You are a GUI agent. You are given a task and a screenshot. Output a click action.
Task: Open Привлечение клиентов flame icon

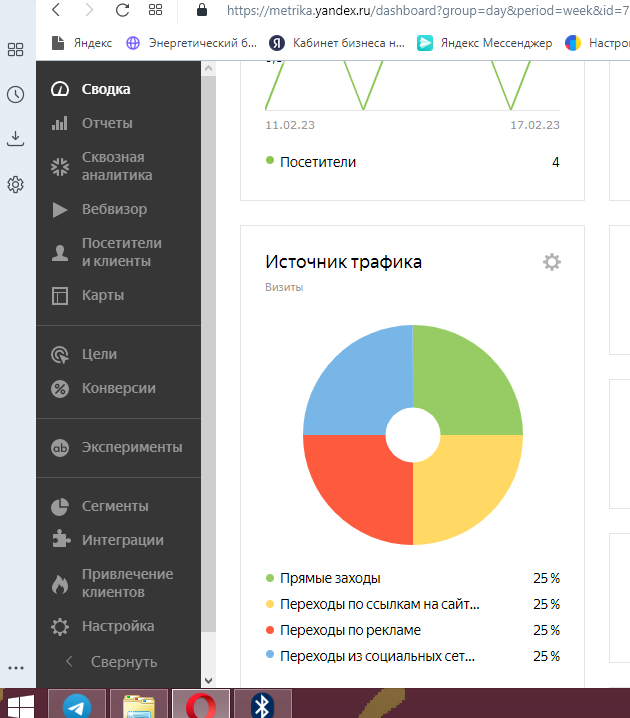point(60,583)
